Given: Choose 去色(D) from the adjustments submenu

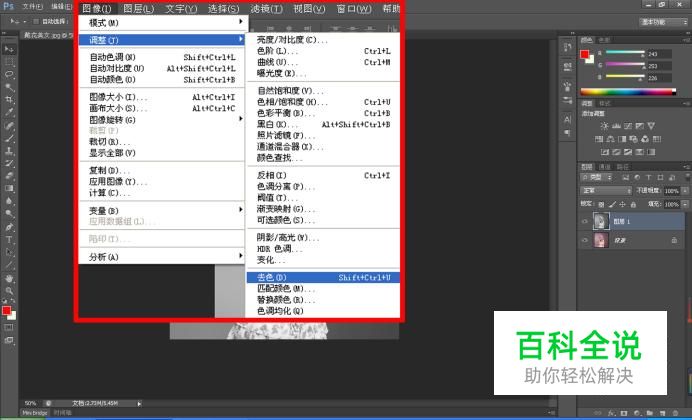Looking at the screenshot, I should [x=323, y=278].
